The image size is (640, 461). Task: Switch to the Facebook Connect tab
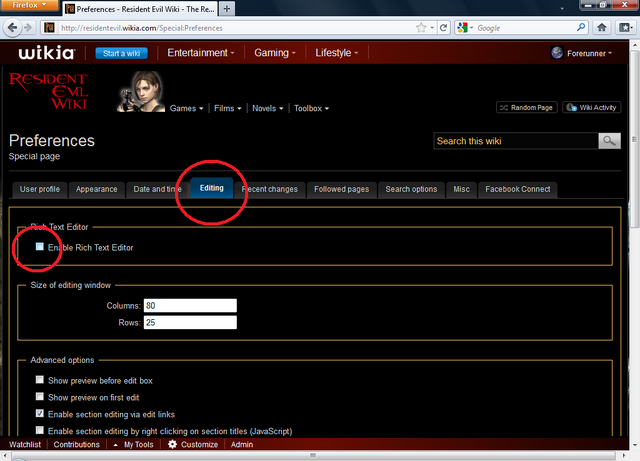coord(518,189)
